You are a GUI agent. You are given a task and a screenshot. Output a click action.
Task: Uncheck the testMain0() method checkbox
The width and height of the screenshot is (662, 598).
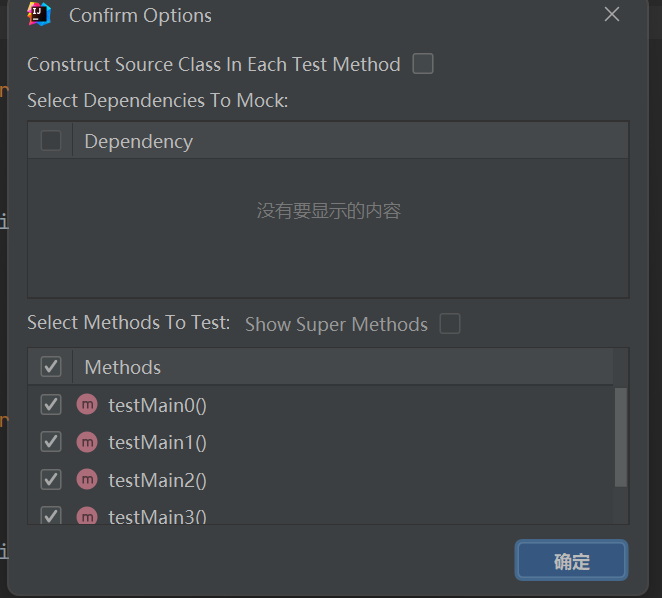click(51, 405)
